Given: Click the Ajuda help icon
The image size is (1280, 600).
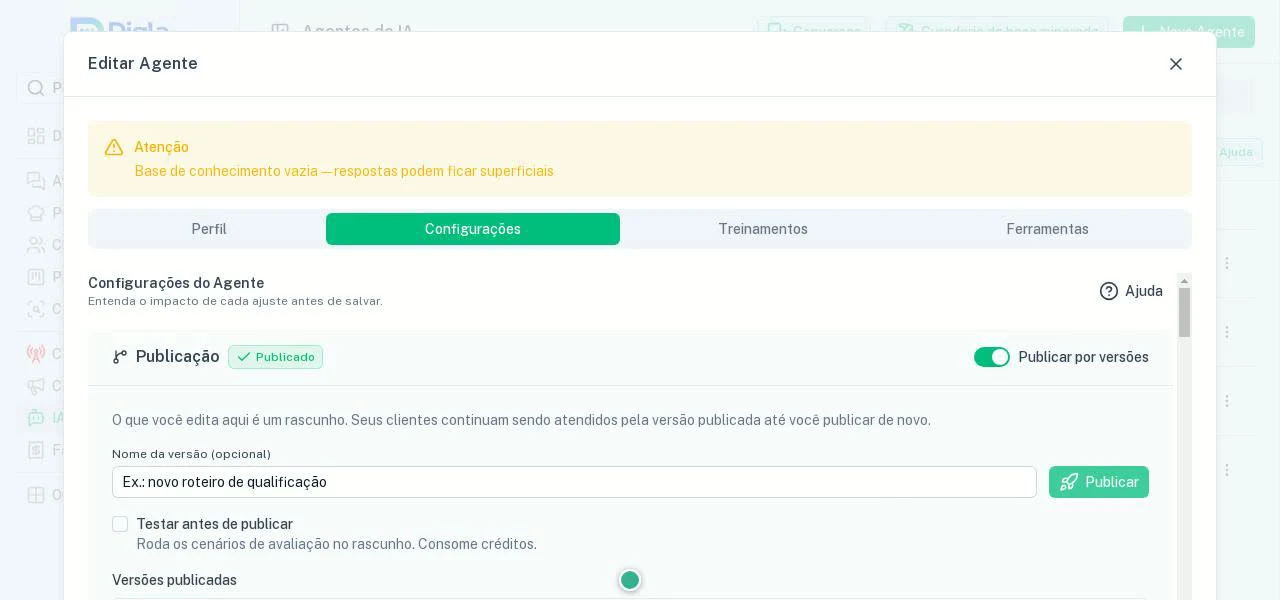Looking at the screenshot, I should point(1109,291).
